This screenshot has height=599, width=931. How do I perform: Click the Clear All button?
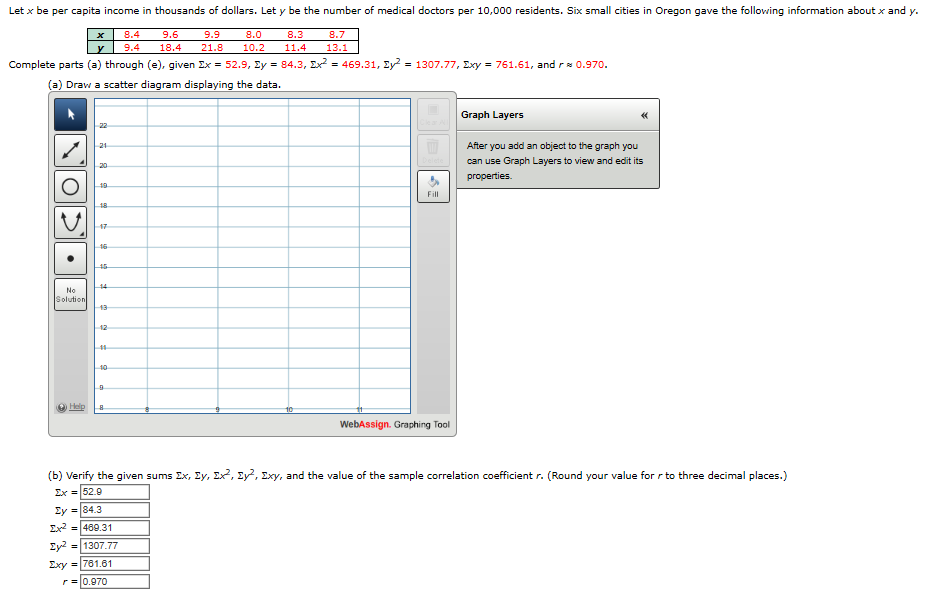pos(433,115)
